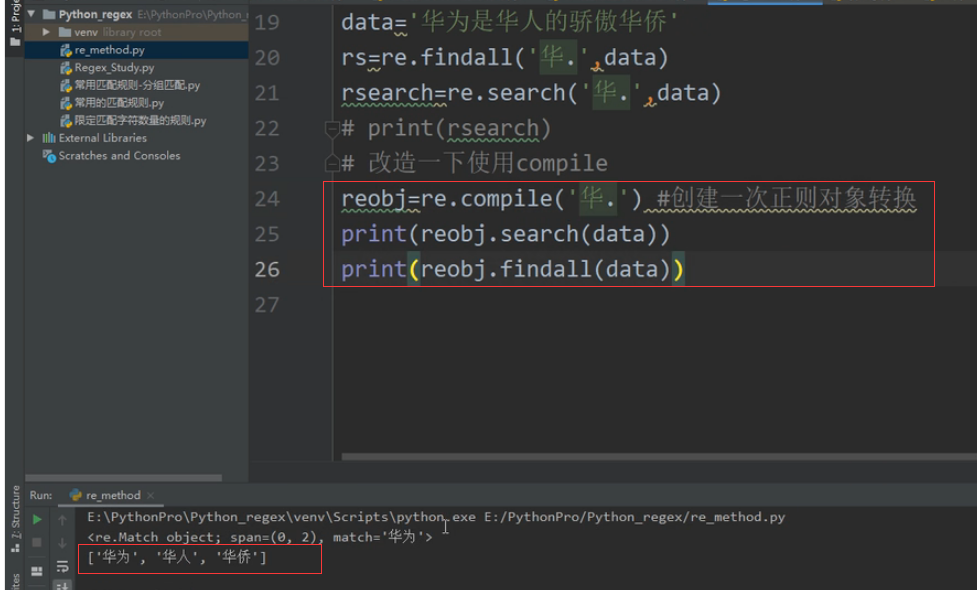Click the Scratches and Consoles icon
Screen dimensions: 977x590
point(49,156)
